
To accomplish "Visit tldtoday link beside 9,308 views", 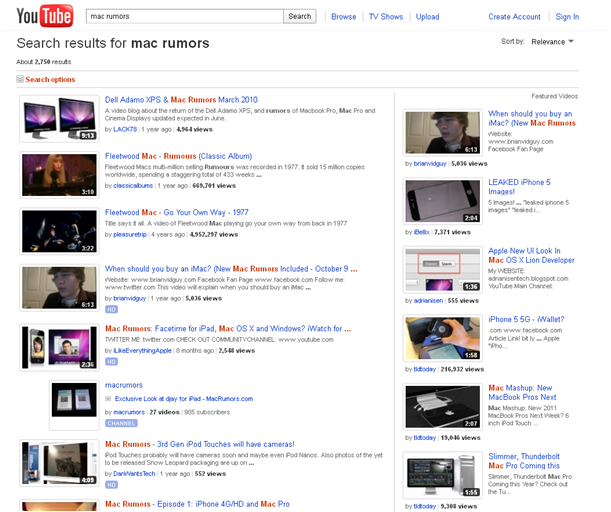I will point(425,507).
